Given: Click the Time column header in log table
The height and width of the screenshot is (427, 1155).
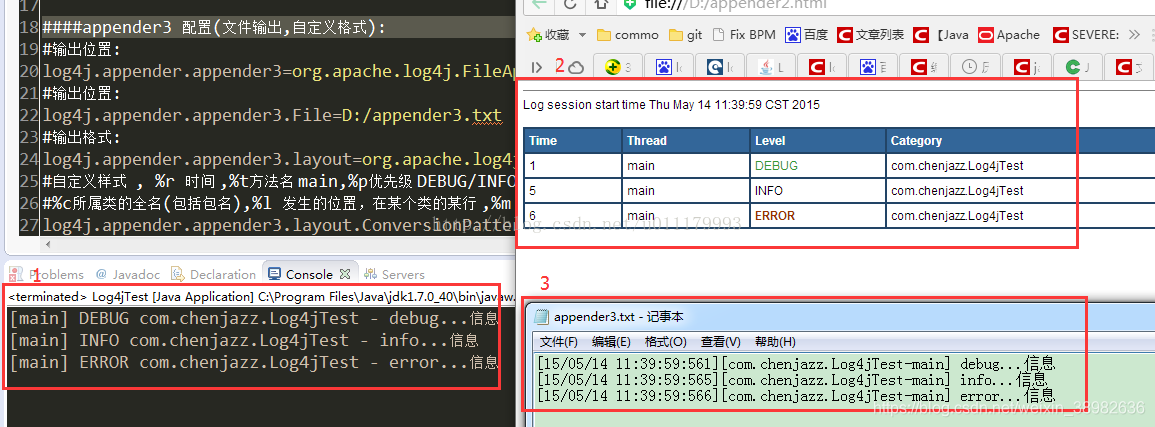Looking at the screenshot, I should [572, 141].
